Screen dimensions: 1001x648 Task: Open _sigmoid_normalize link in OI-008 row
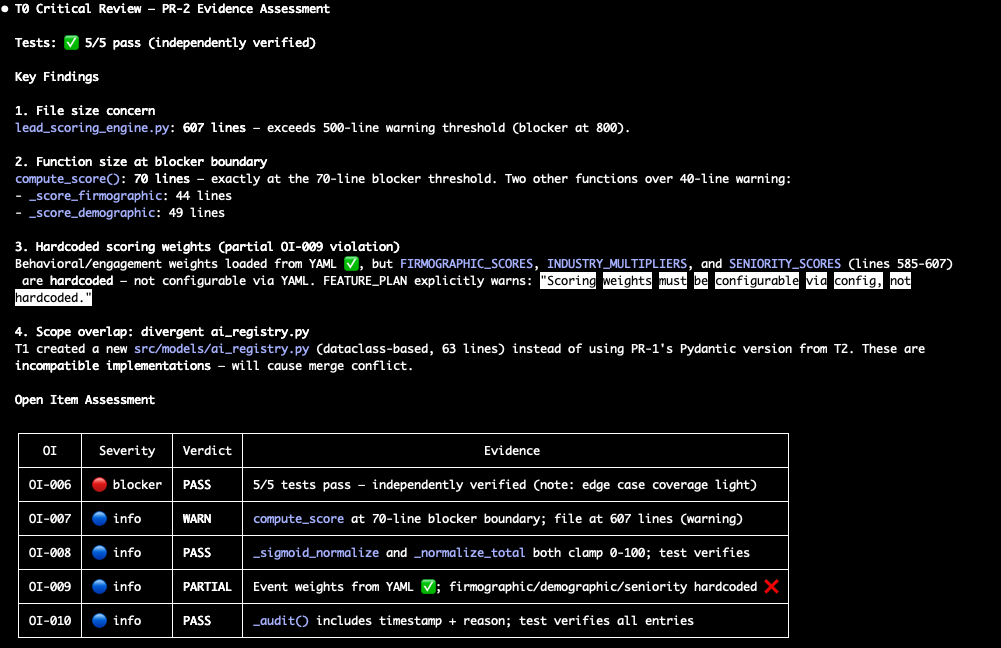pos(318,552)
